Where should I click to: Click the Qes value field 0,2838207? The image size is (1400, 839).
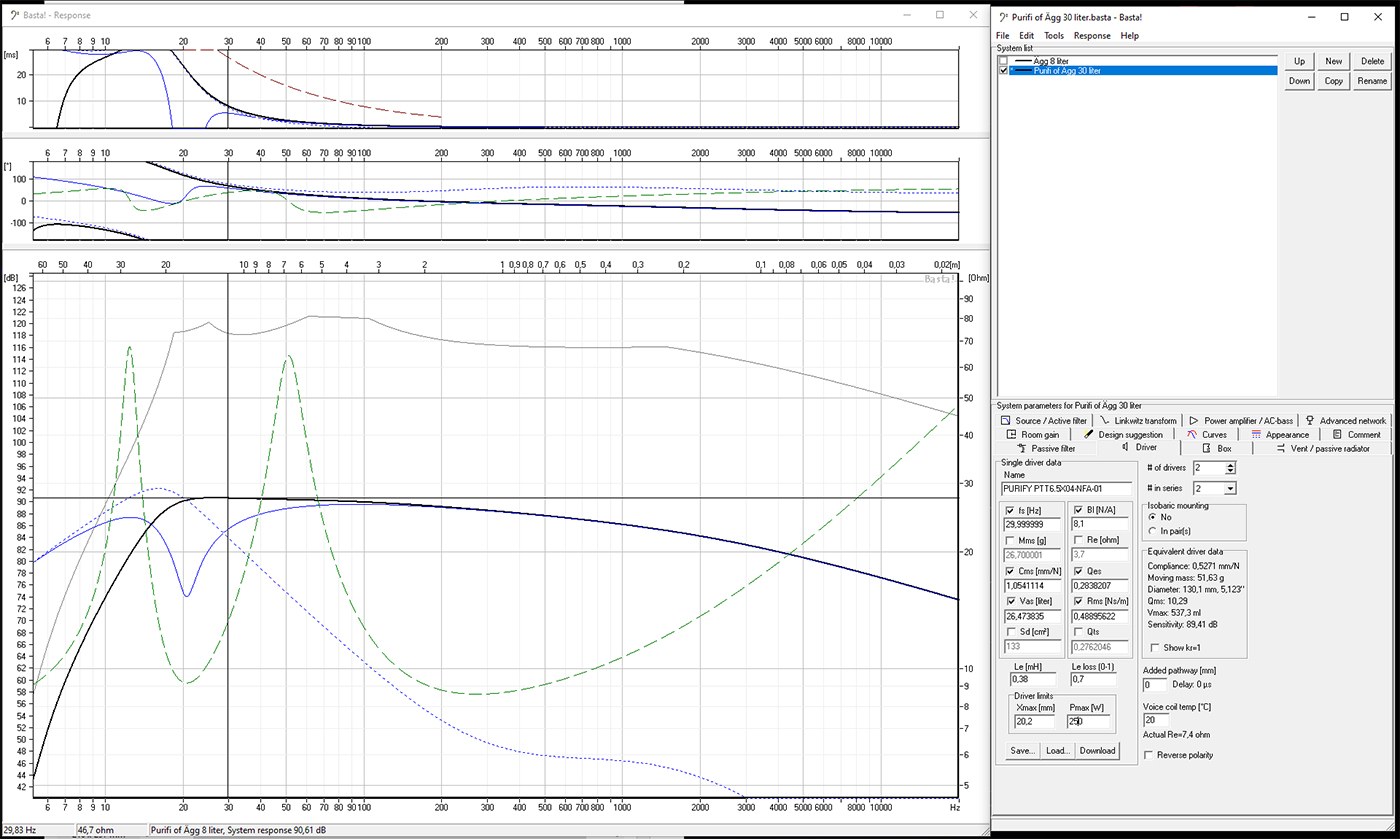1100,585
